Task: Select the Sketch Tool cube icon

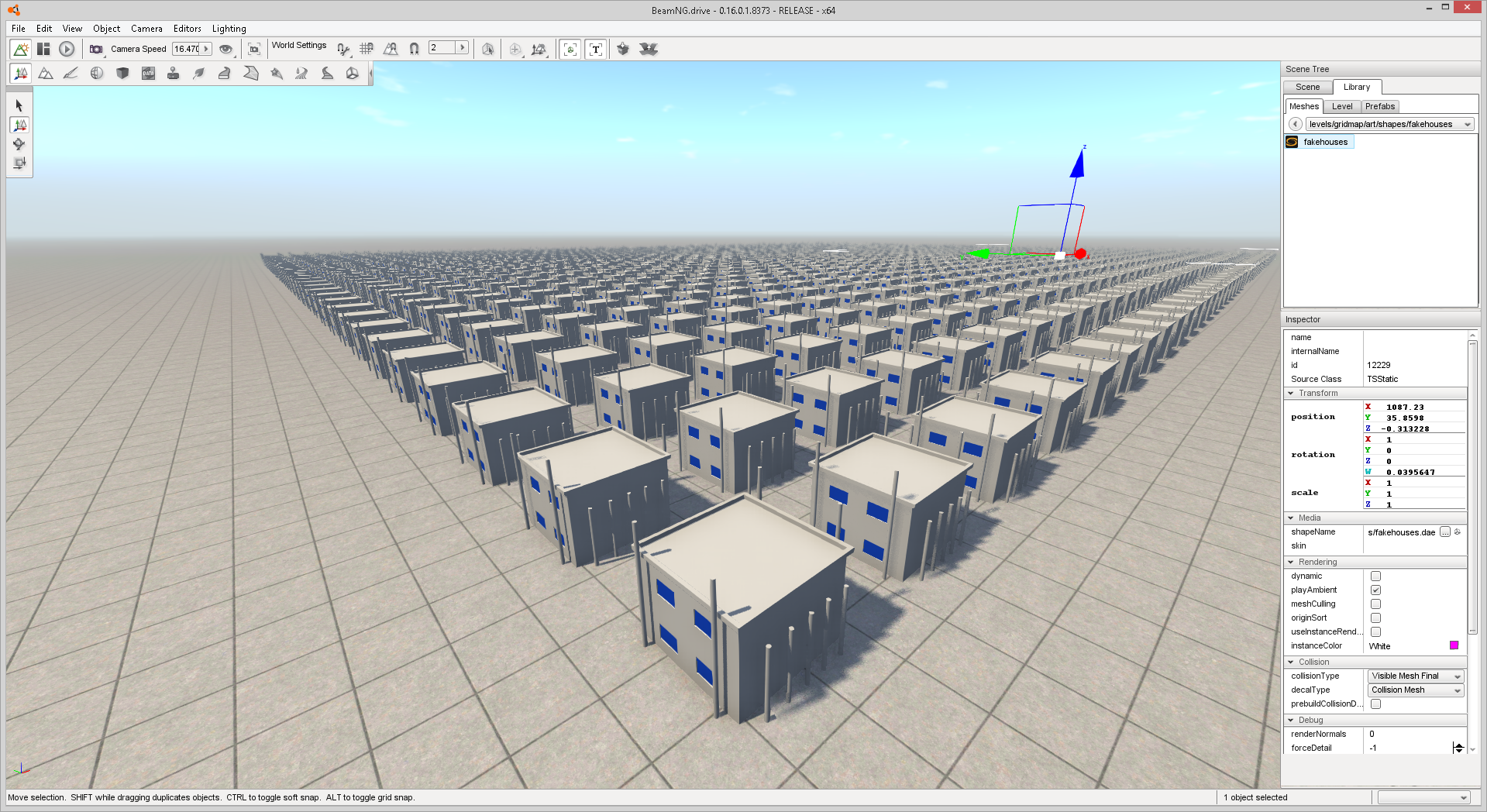Action: click(x=122, y=74)
